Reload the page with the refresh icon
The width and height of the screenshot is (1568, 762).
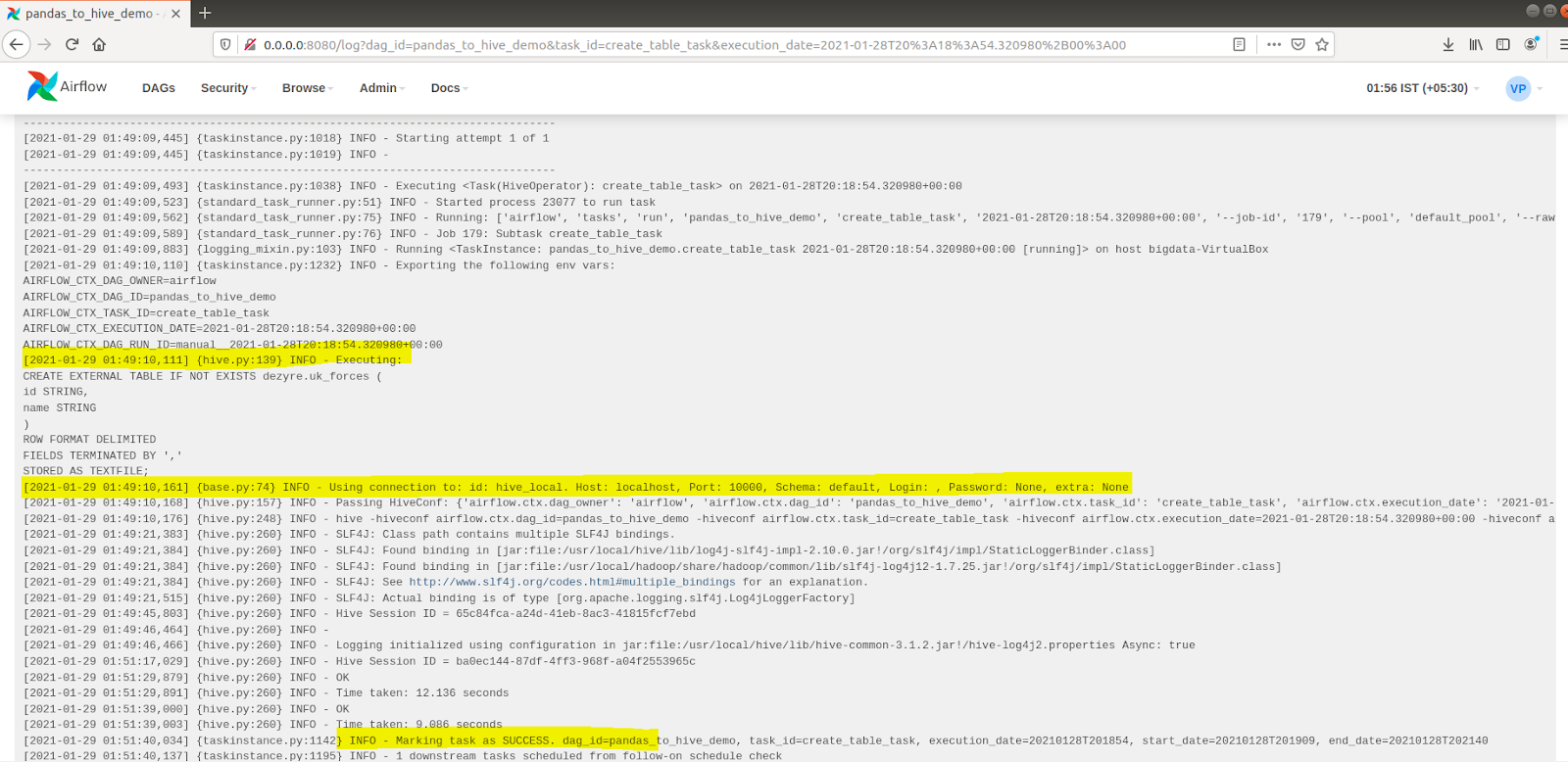click(72, 44)
